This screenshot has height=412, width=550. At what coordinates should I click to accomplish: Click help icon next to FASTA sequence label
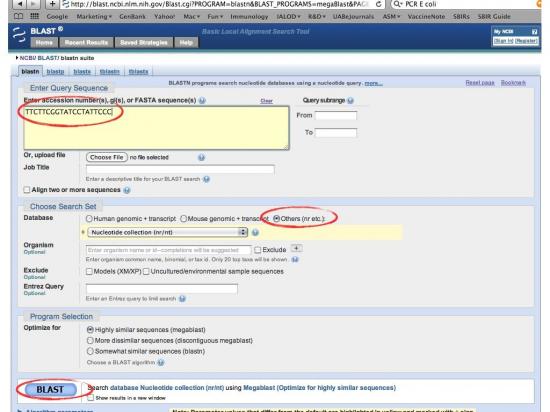202,101
